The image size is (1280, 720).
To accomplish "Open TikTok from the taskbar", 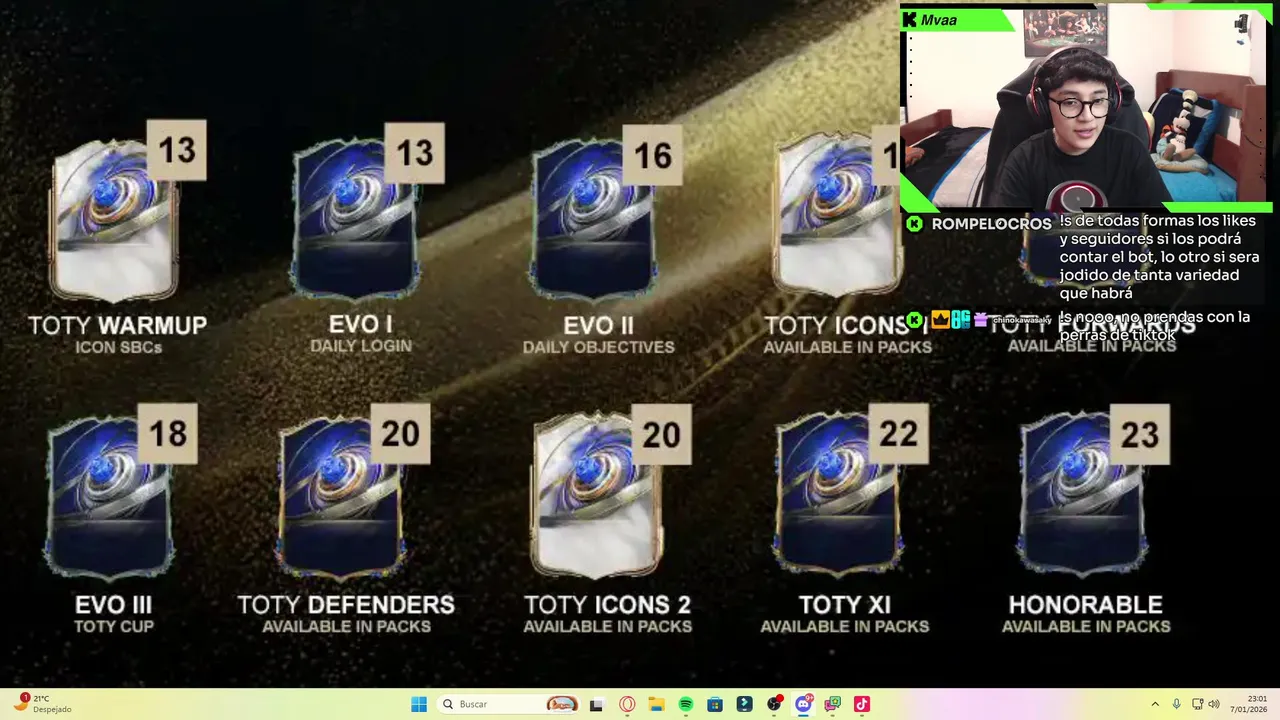I will click(862, 704).
